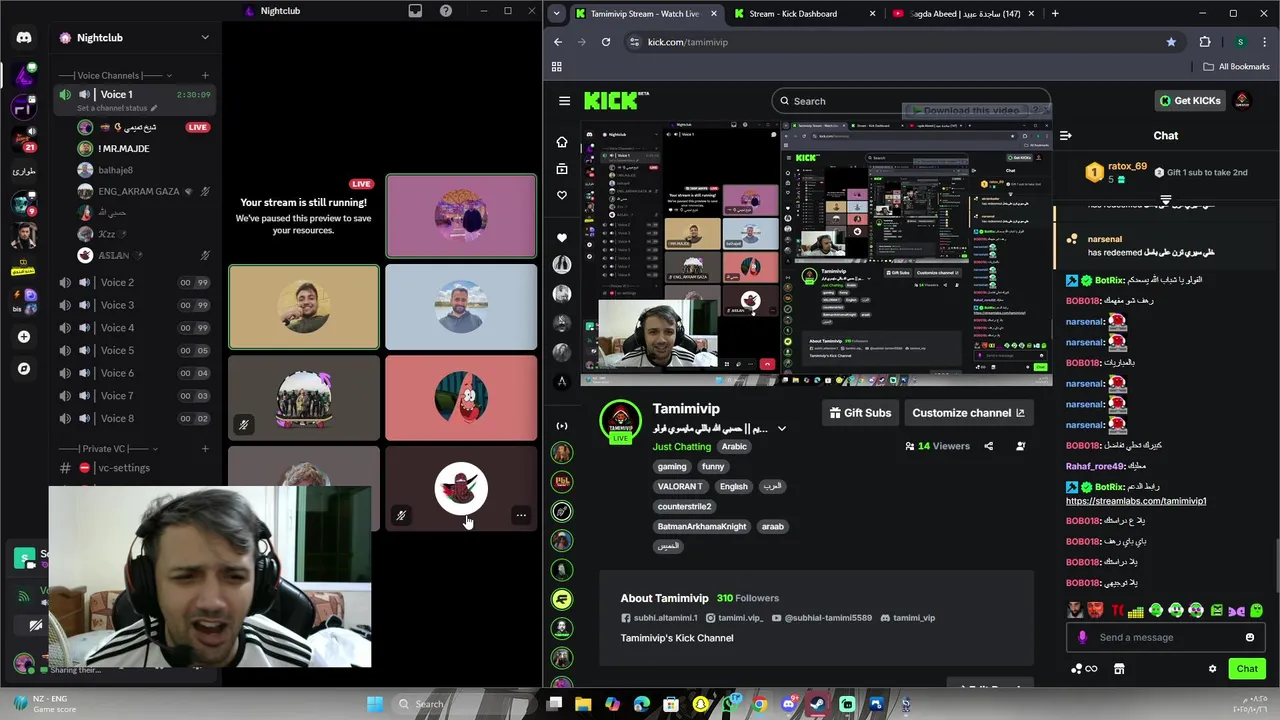Open Kick hamburger menu icon
This screenshot has width=1280, height=720.
(x=564, y=101)
